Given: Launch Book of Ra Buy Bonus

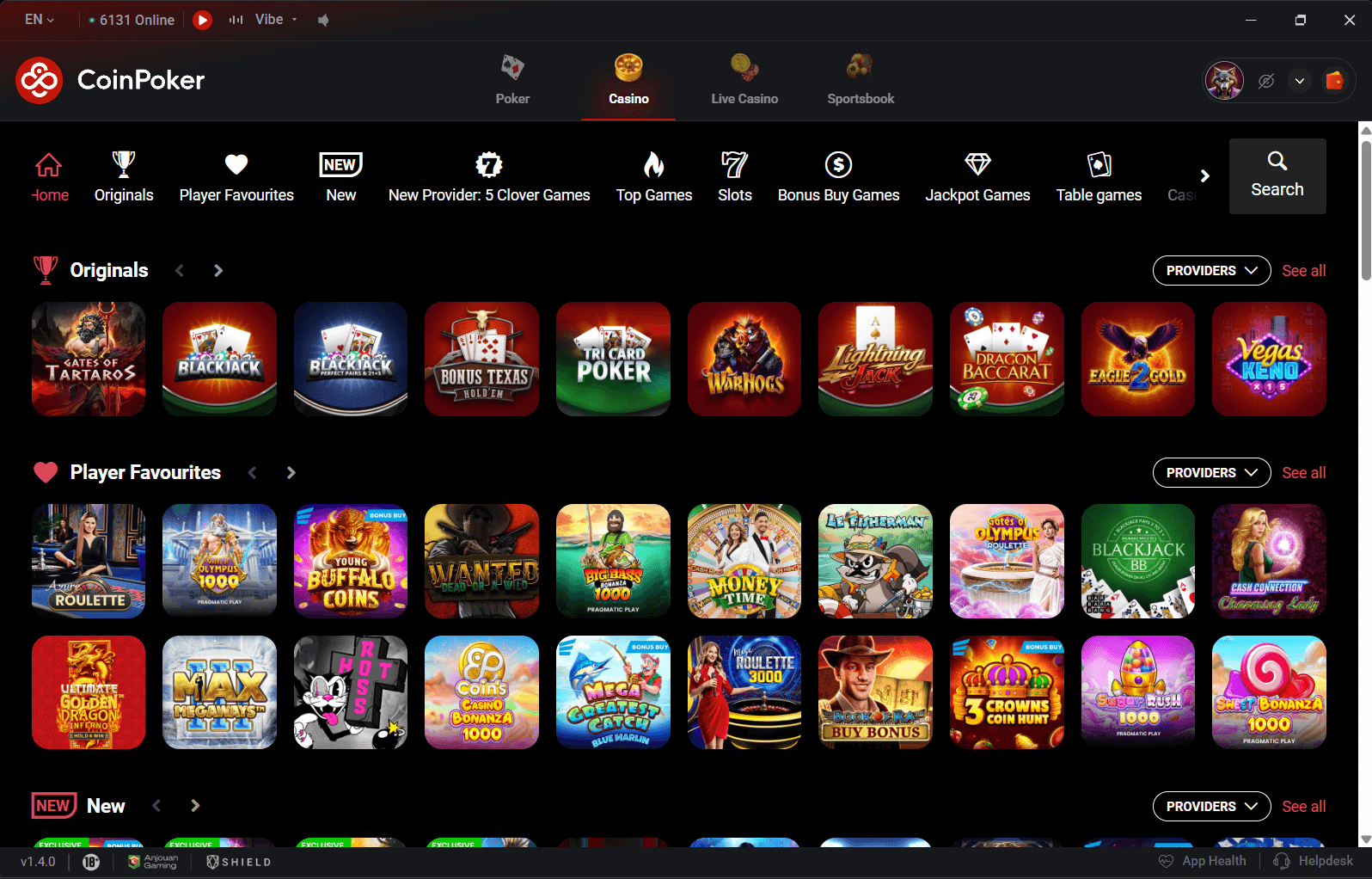Looking at the screenshot, I should coord(875,692).
